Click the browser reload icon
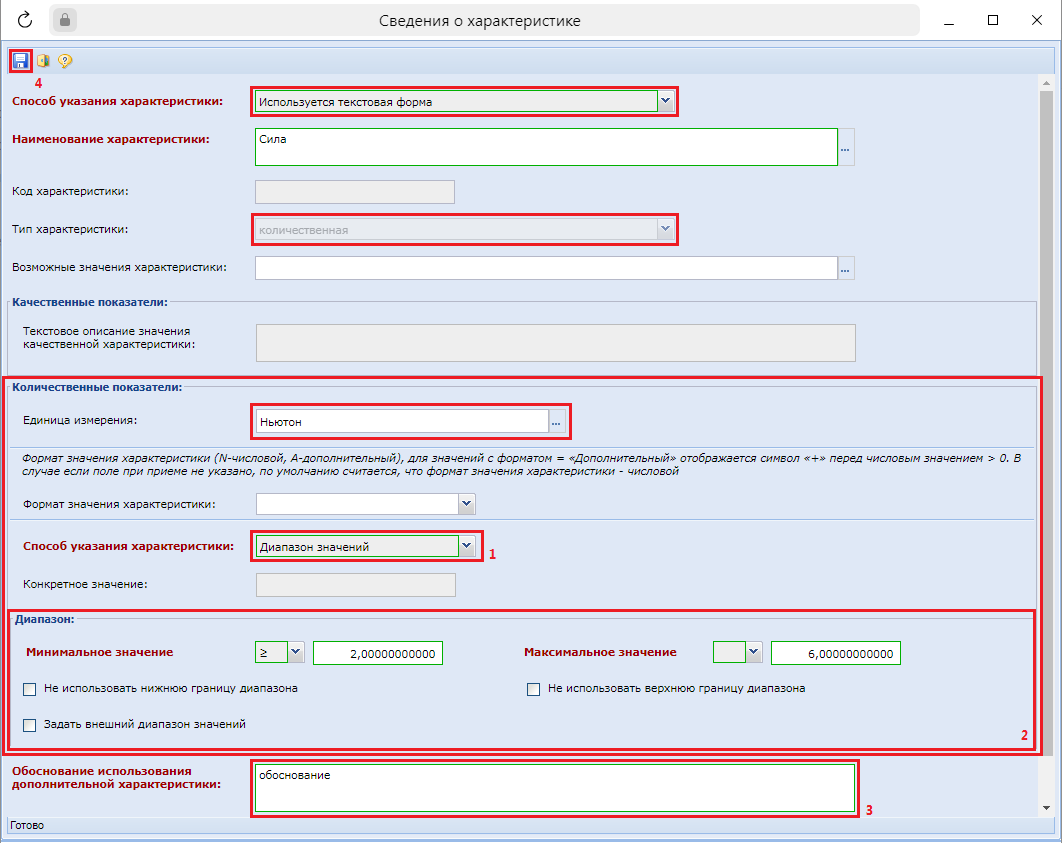 point(26,20)
